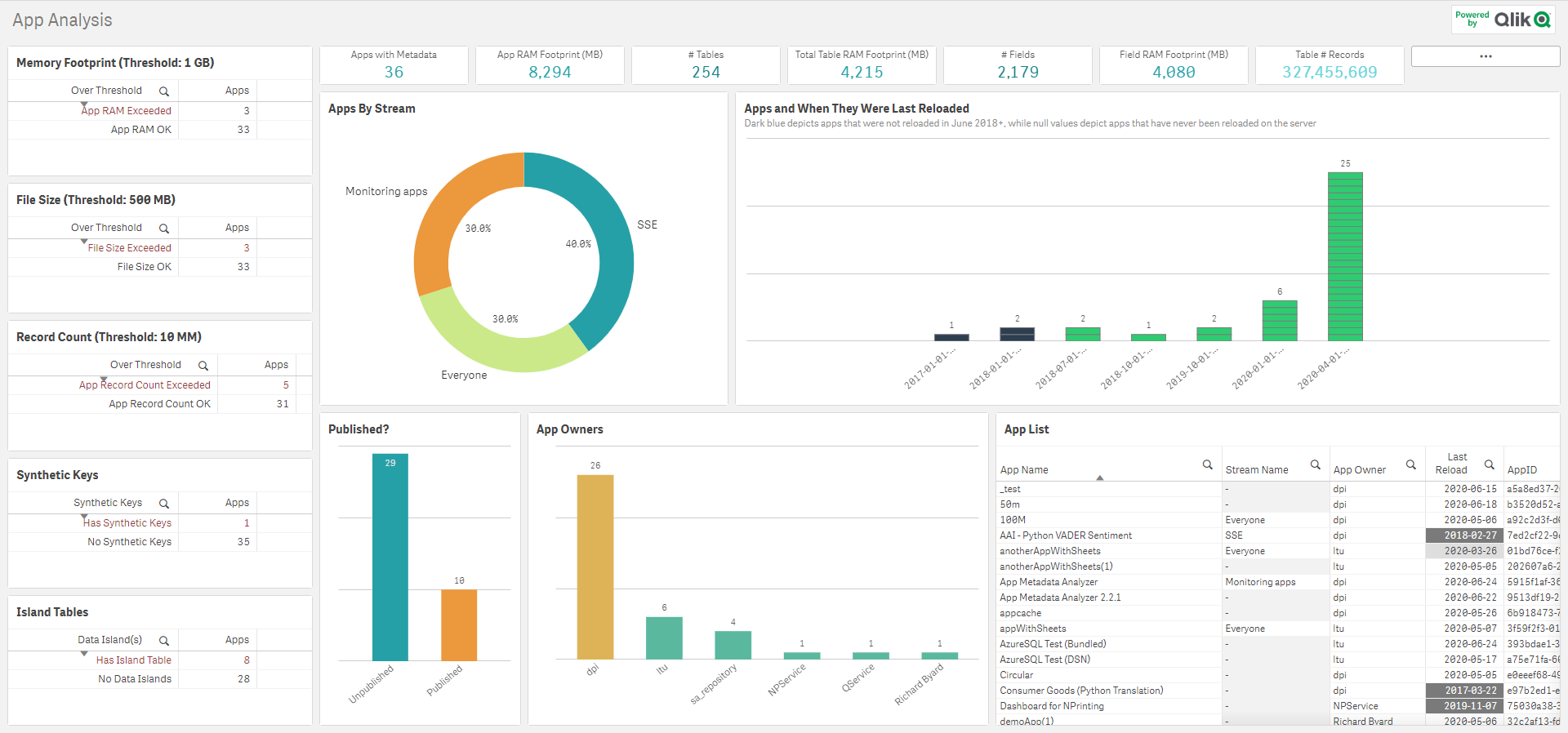Image resolution: width=1568 pixels, height=733 pixels.
Task: Sort App List by AppID column
Action: (x=1522, y=470)
